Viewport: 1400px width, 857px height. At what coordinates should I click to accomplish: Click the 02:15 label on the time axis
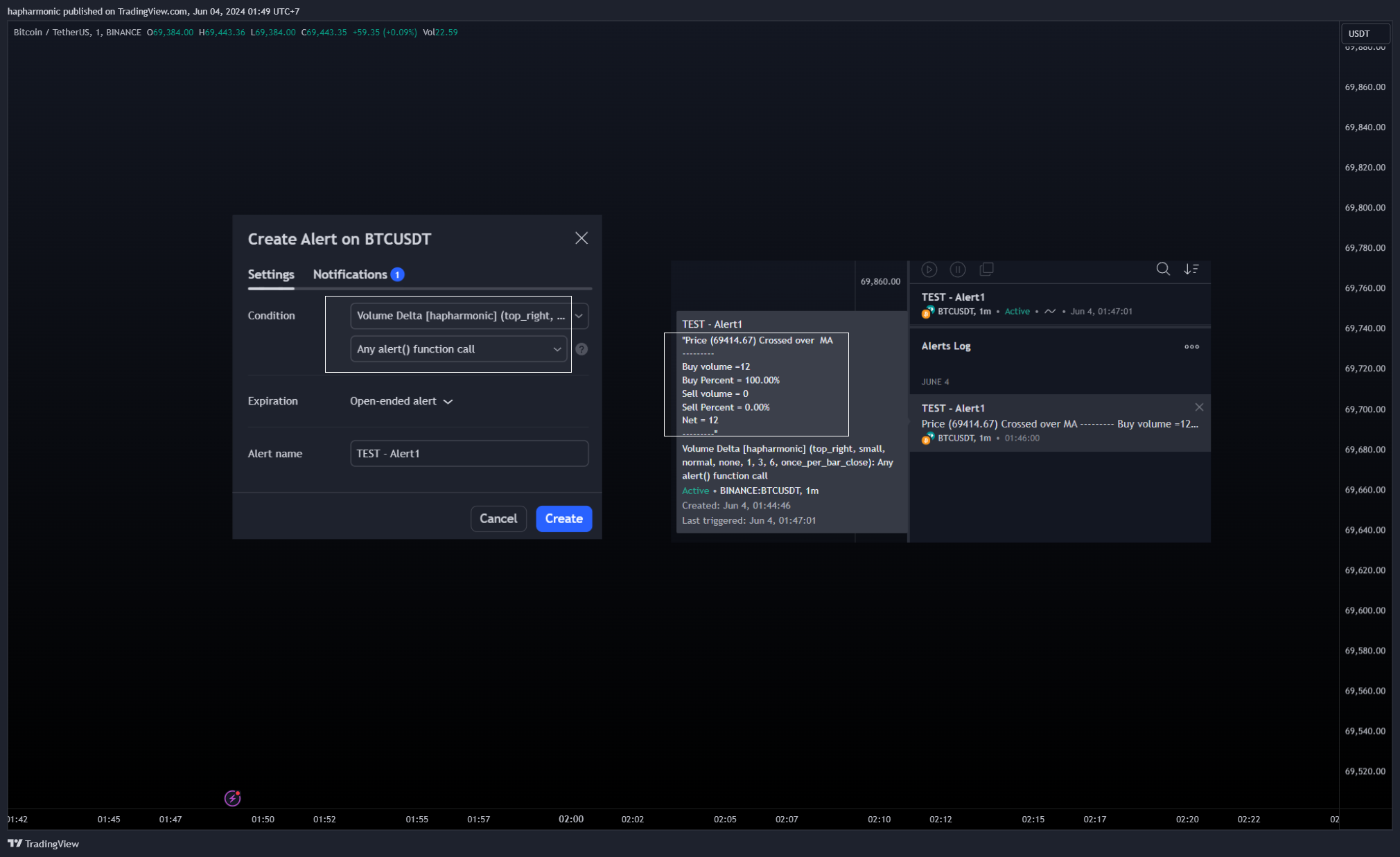[x=1033, y=820]
